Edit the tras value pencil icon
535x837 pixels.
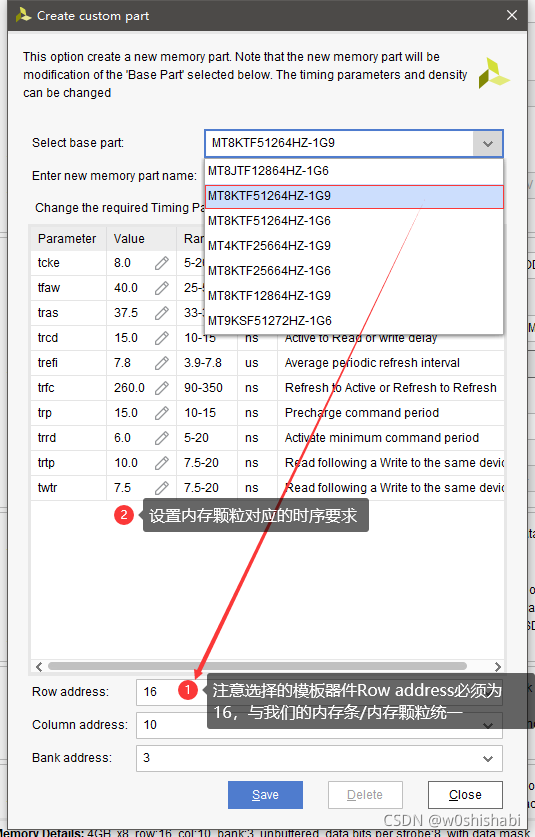(x=162, y=313)
